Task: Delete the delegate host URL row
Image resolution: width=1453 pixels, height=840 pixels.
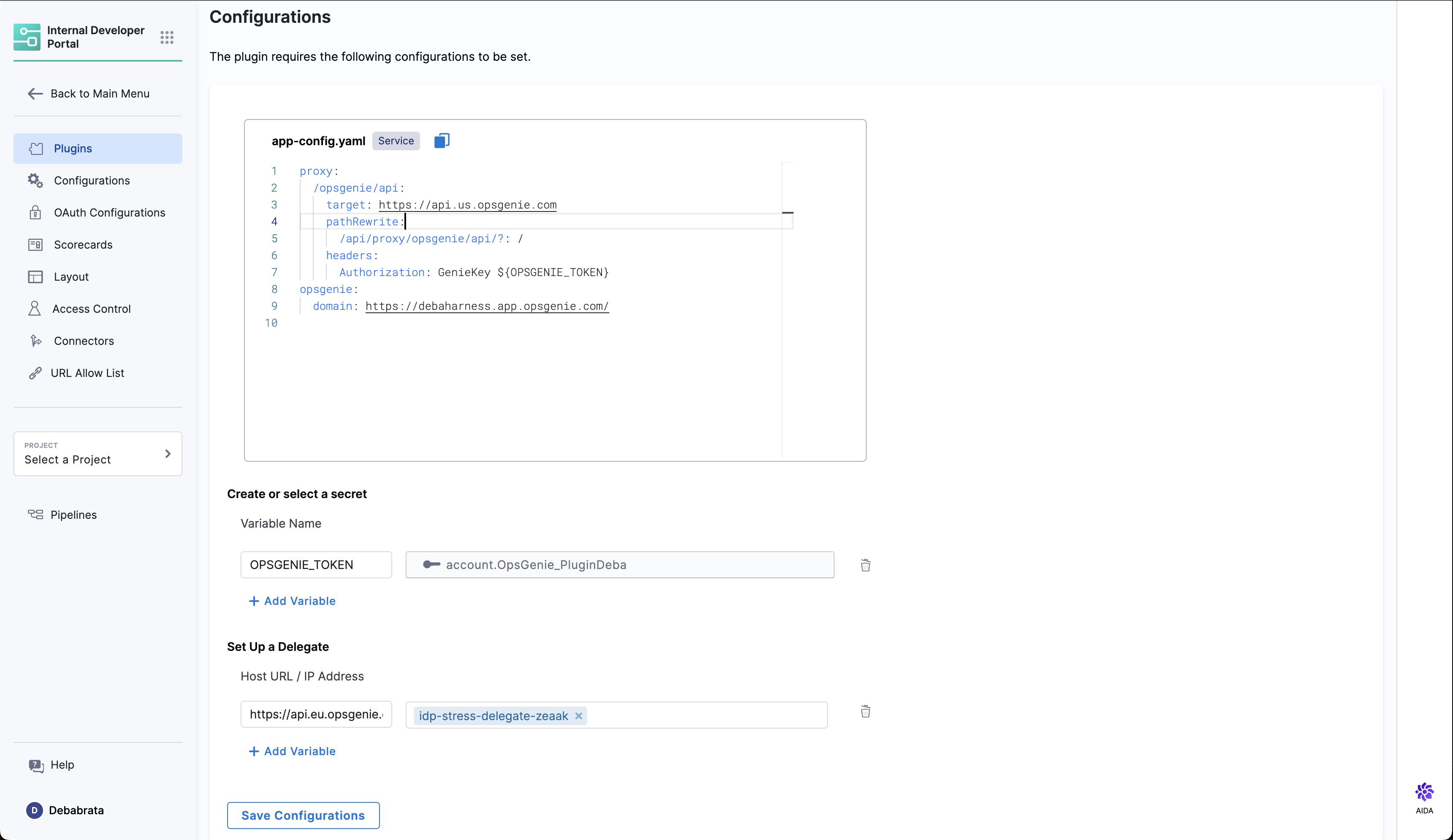Action: click(x=865, y=711)
